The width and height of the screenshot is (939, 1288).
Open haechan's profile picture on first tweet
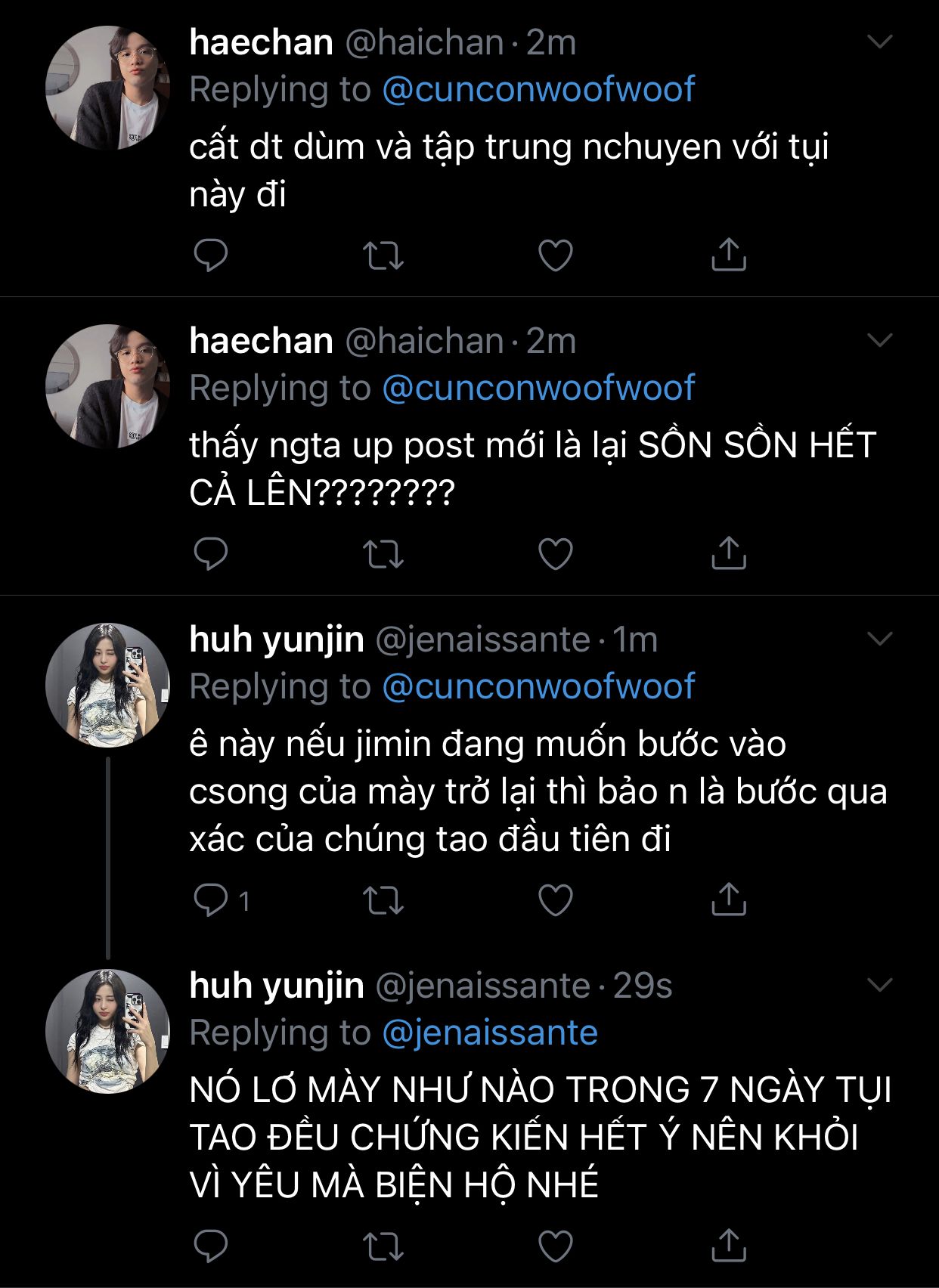coord(107,88)
